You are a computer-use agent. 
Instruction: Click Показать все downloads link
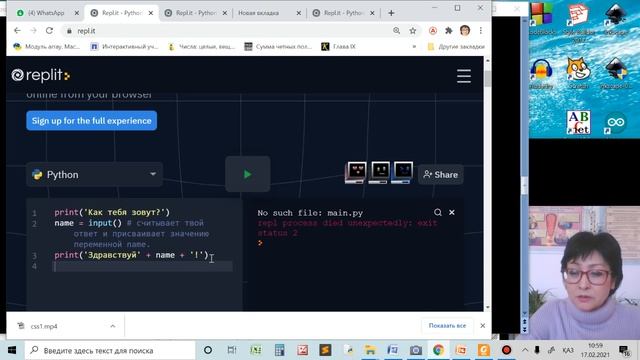(x=447, y=326)
